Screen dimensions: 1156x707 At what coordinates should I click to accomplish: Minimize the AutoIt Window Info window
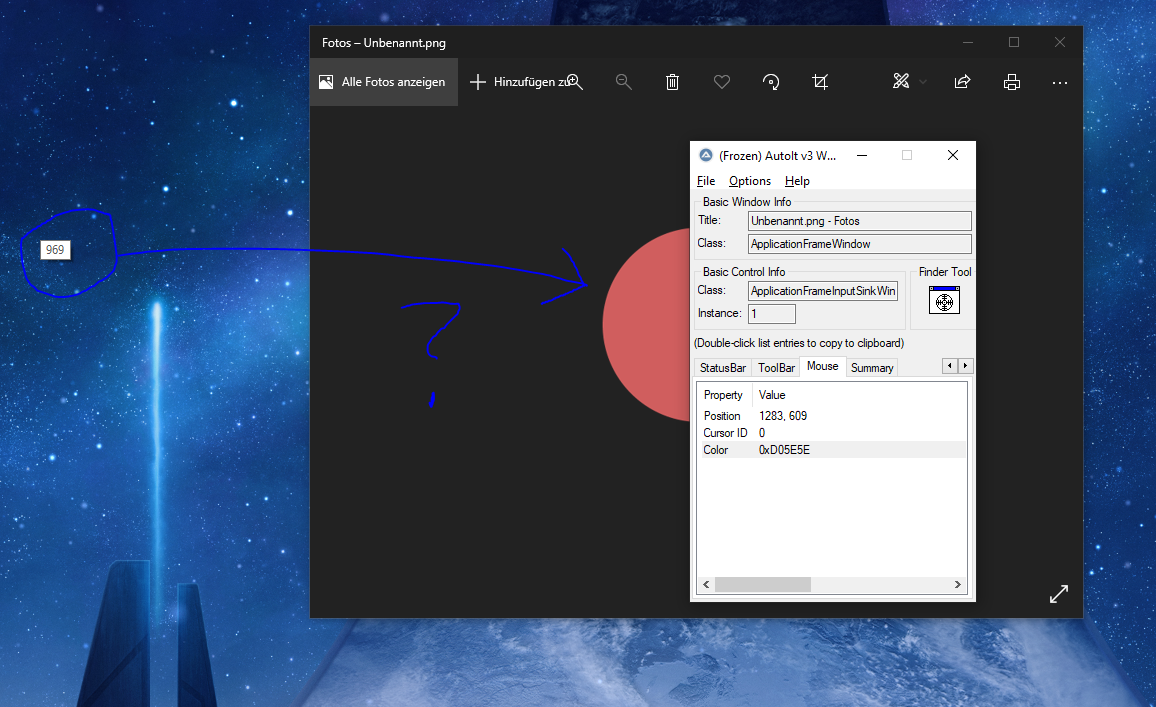point(862,155)
